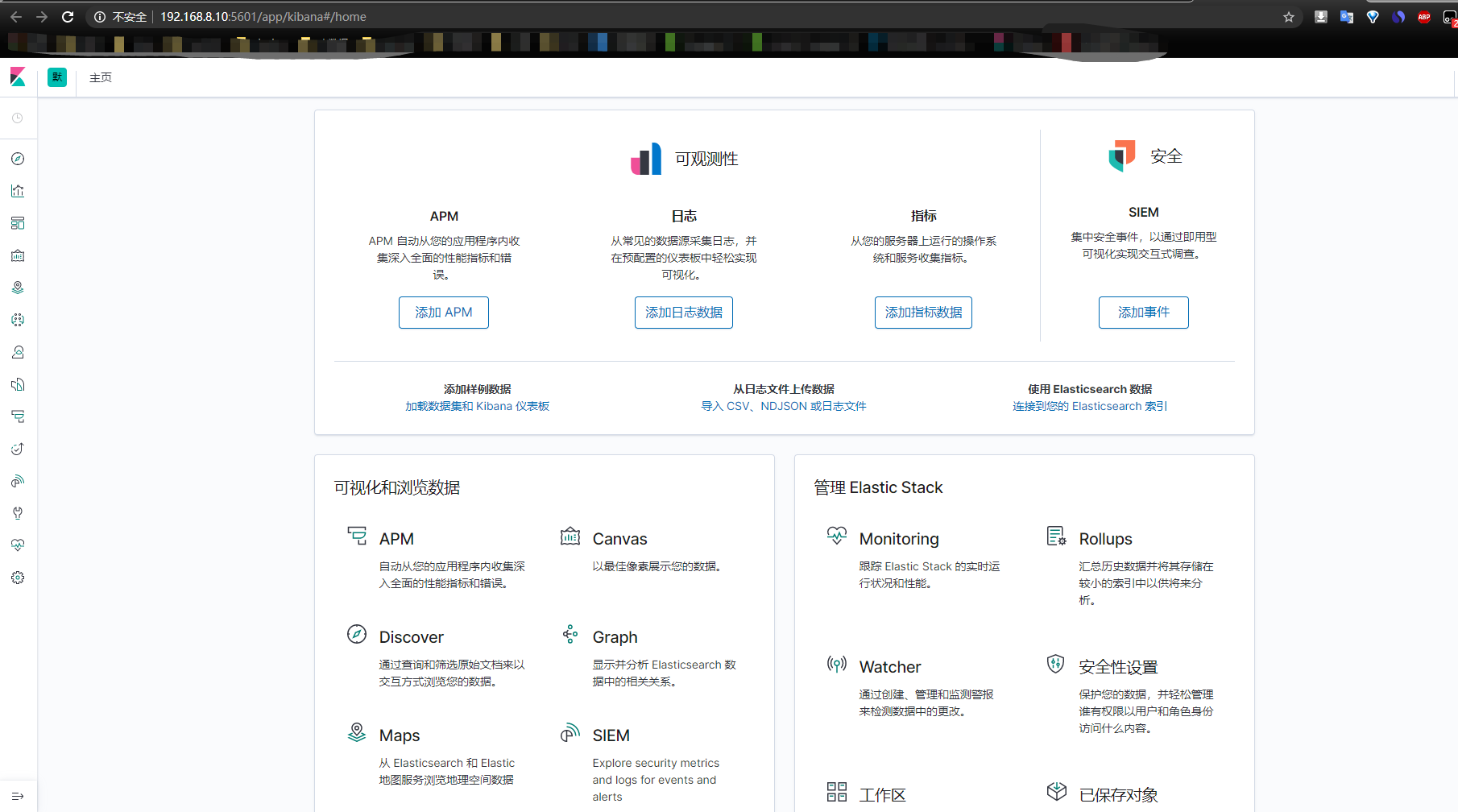Open Dashboard from the sidebar
This screenshot has height=812, width=1458.
point(18,223)
